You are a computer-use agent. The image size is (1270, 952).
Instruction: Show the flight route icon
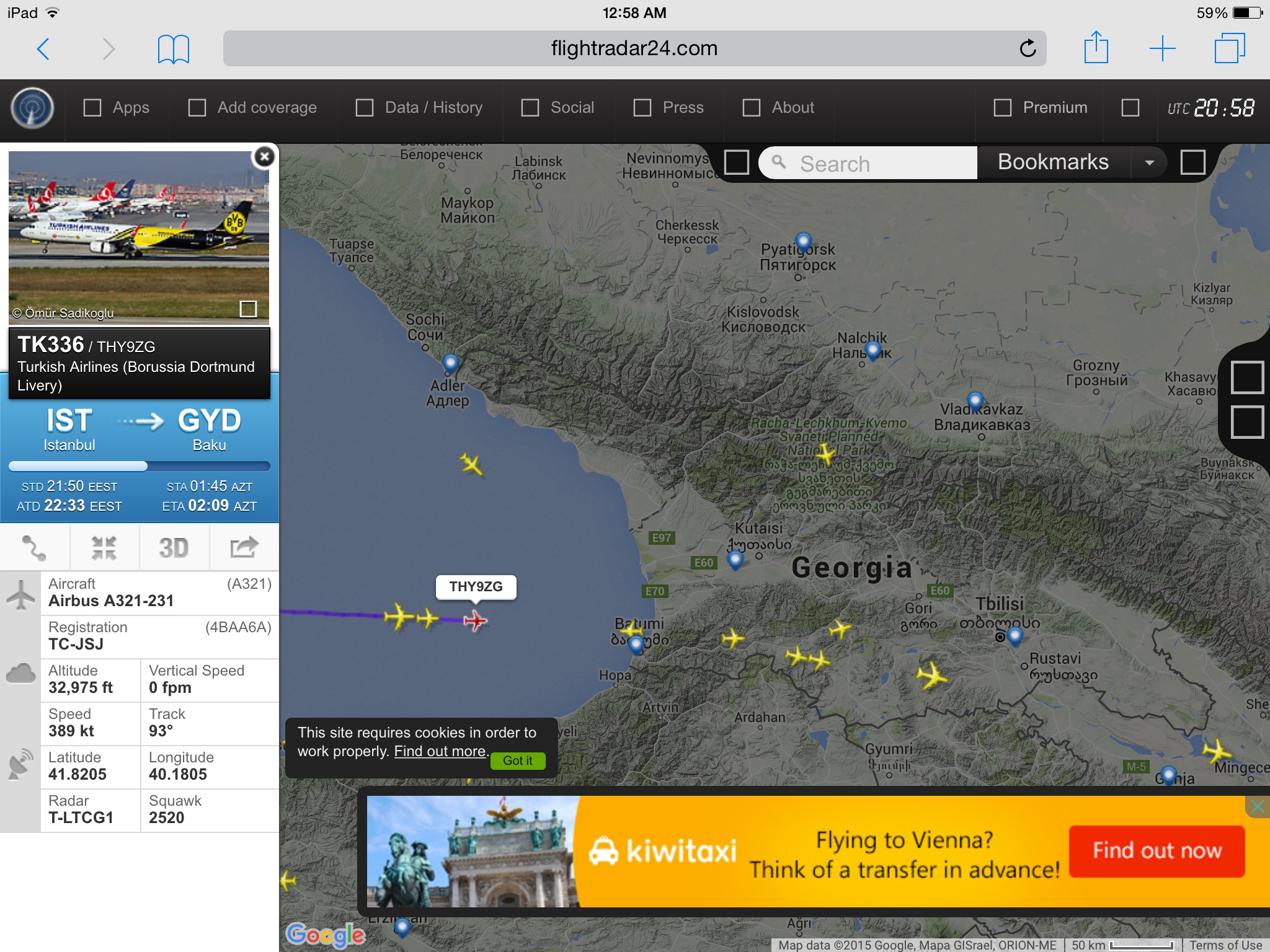click(35, 547)
